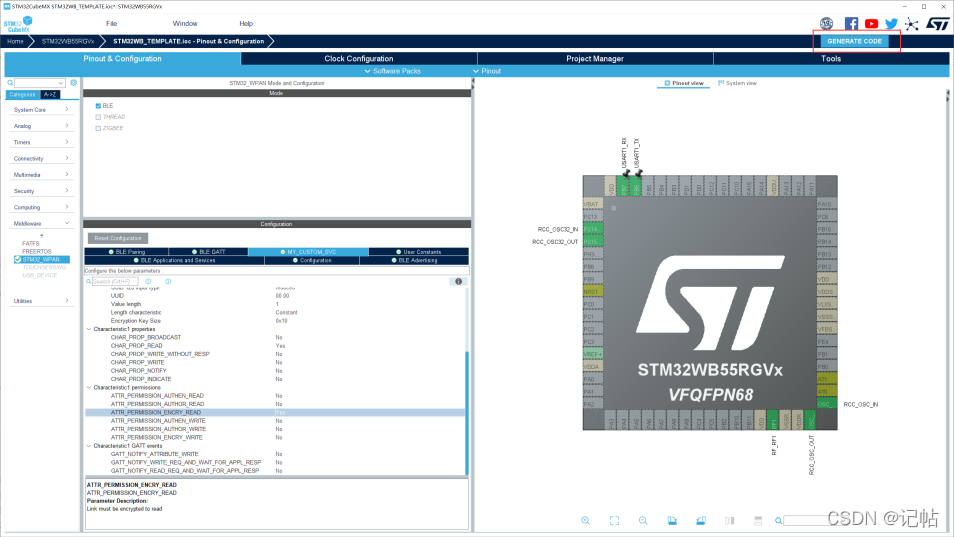Uncheck the BLE mode checkbox
This screenshot has height=537, width=954.
(98, 105)
